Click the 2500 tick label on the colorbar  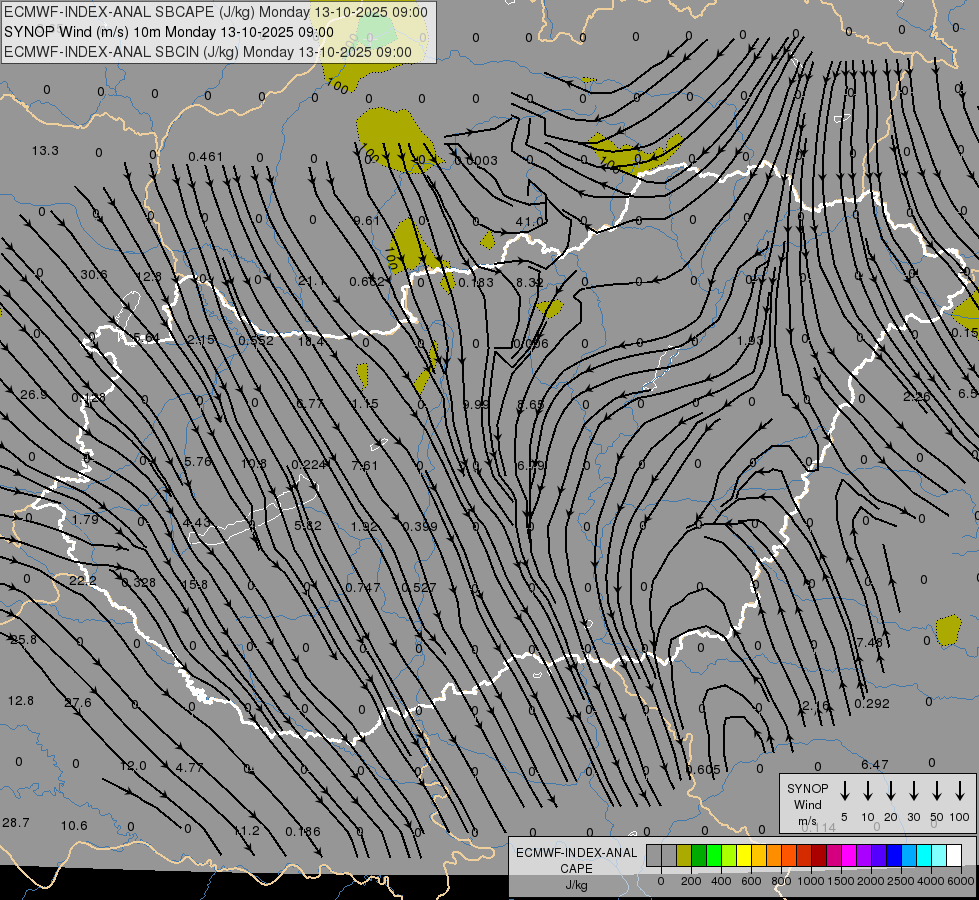click(900, 881)
